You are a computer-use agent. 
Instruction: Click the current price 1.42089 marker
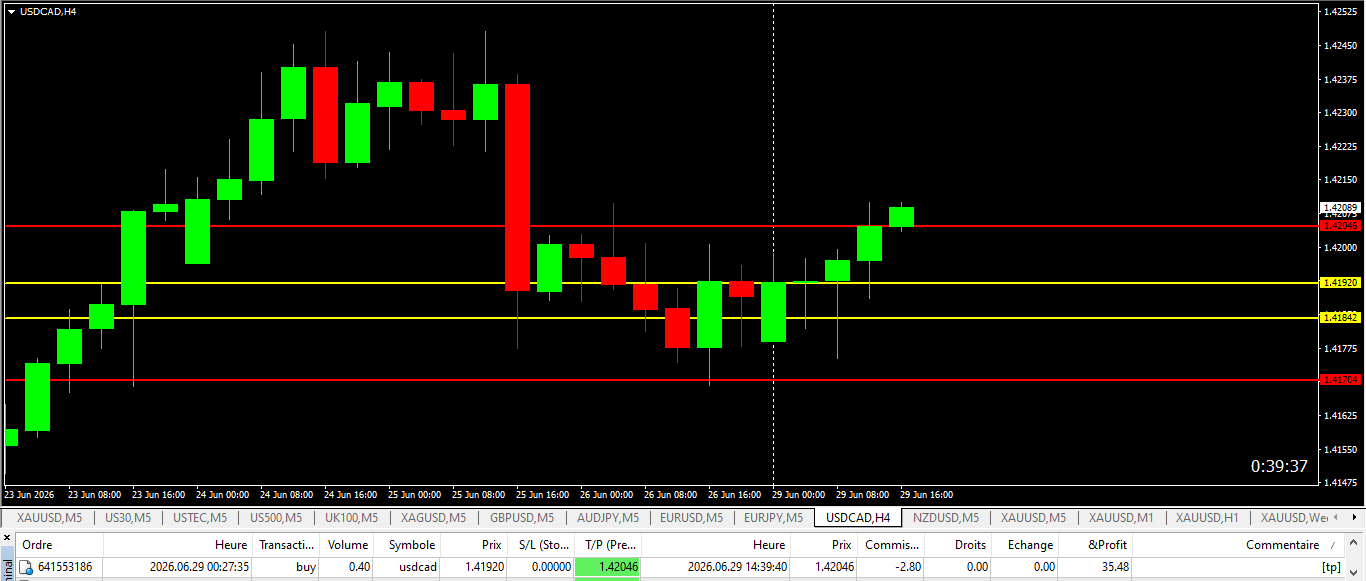click(x=1341, y=207)
